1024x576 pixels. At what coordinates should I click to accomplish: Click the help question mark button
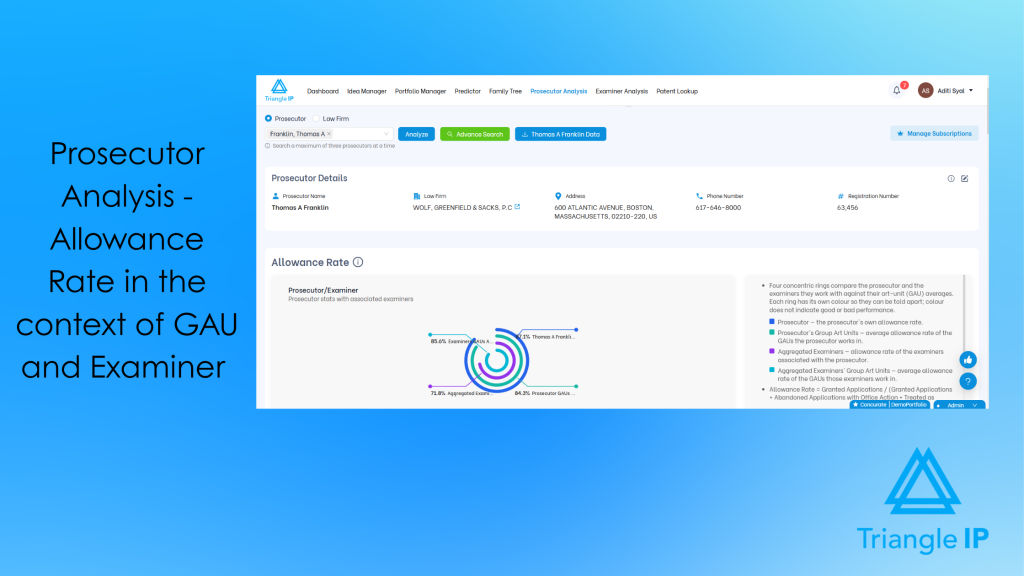click(968, 381)
